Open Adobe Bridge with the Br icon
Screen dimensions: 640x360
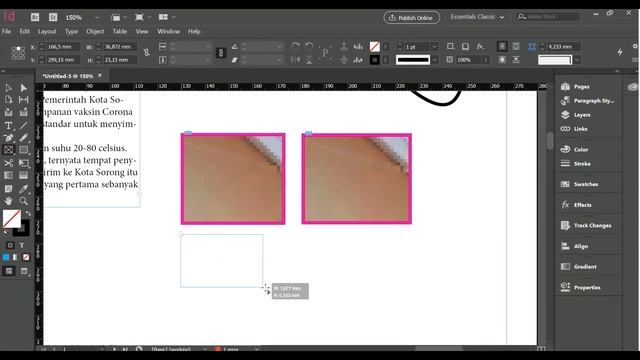click(35, 17)
